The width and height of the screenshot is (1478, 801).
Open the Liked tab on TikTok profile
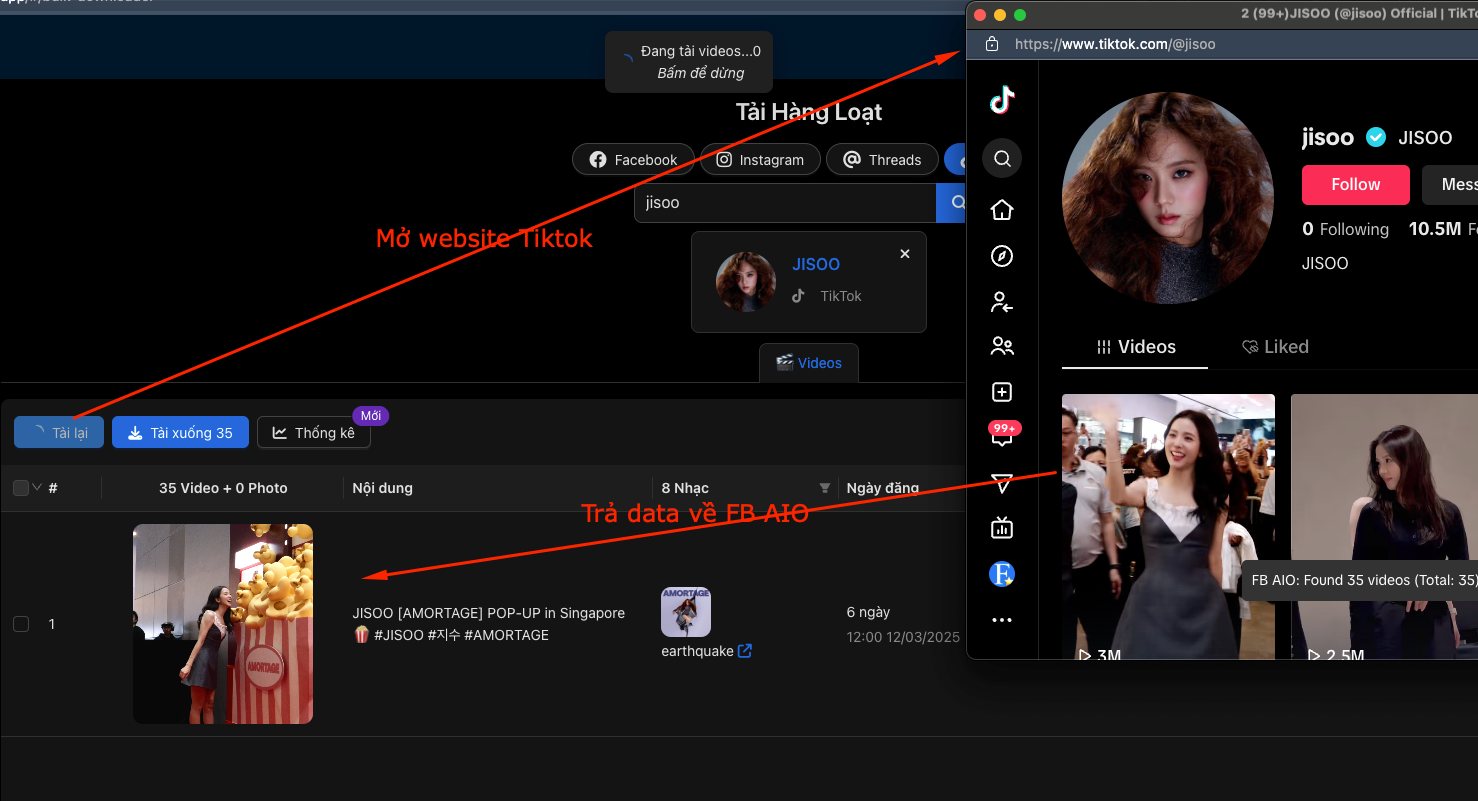click(1275, 347)
